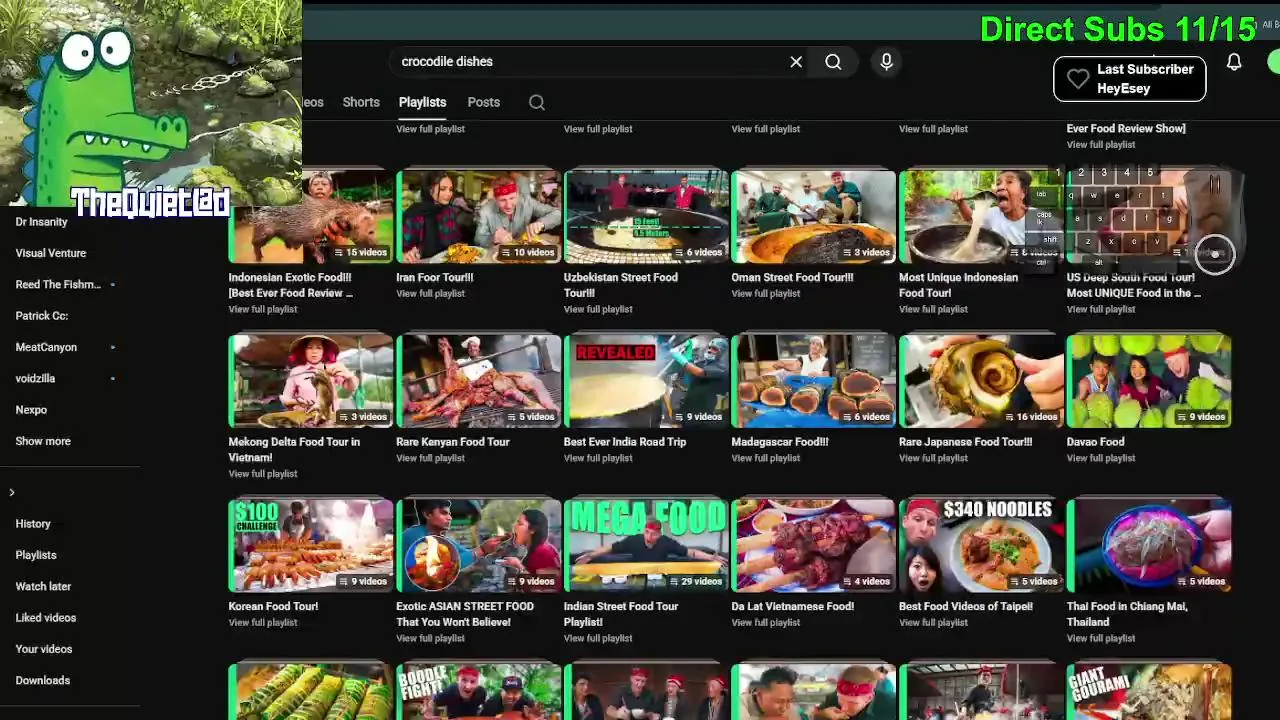The height and width of the screenshot is (720, 1280).
Task: Open Downloads in sidebar
Action: (x=43, y=680)
